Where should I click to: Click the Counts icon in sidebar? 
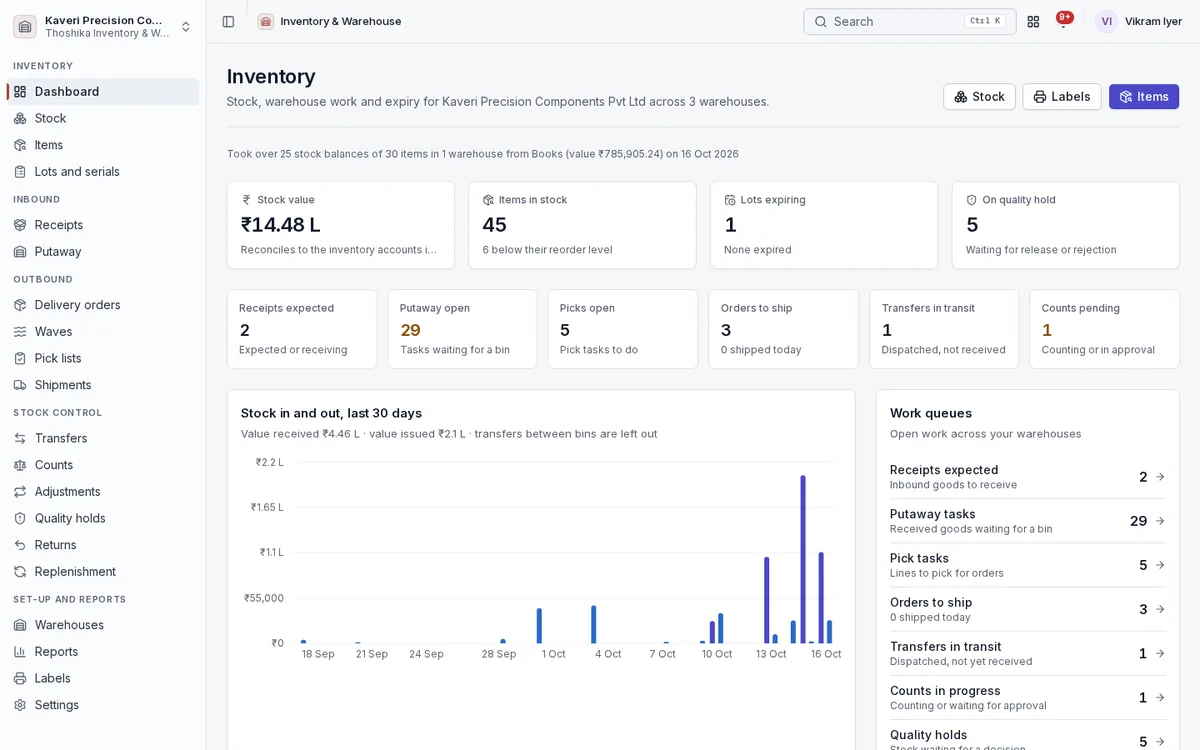tap(20, 465)
